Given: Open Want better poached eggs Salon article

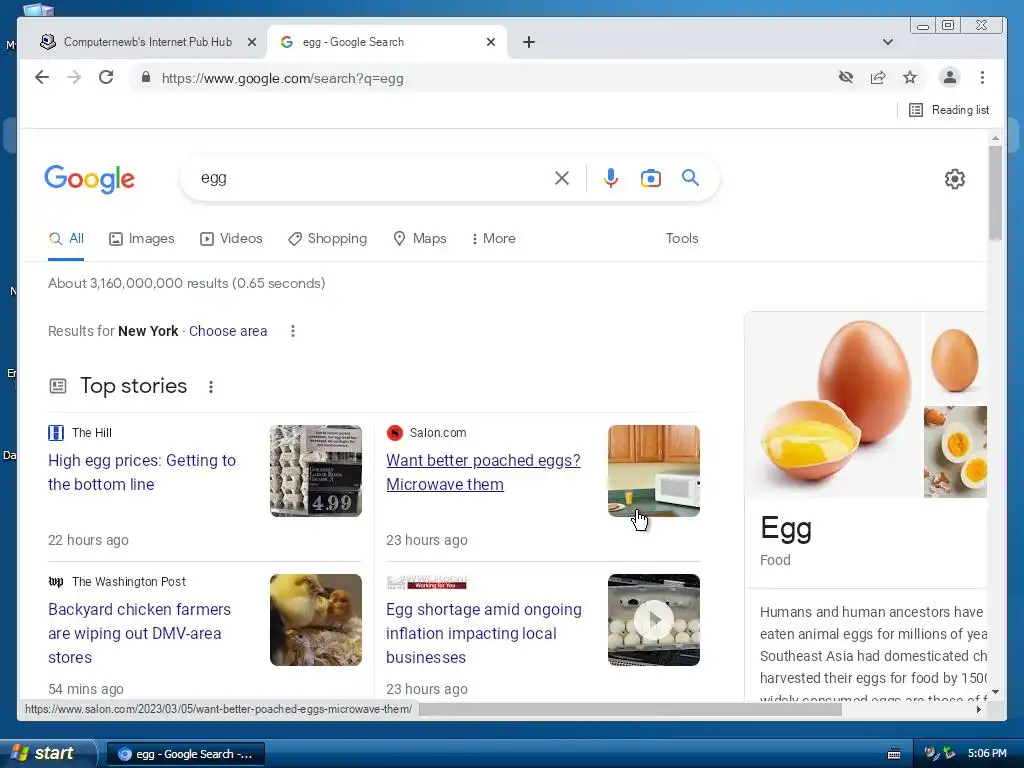Looking at the screenshot, I should click(483, 472).
